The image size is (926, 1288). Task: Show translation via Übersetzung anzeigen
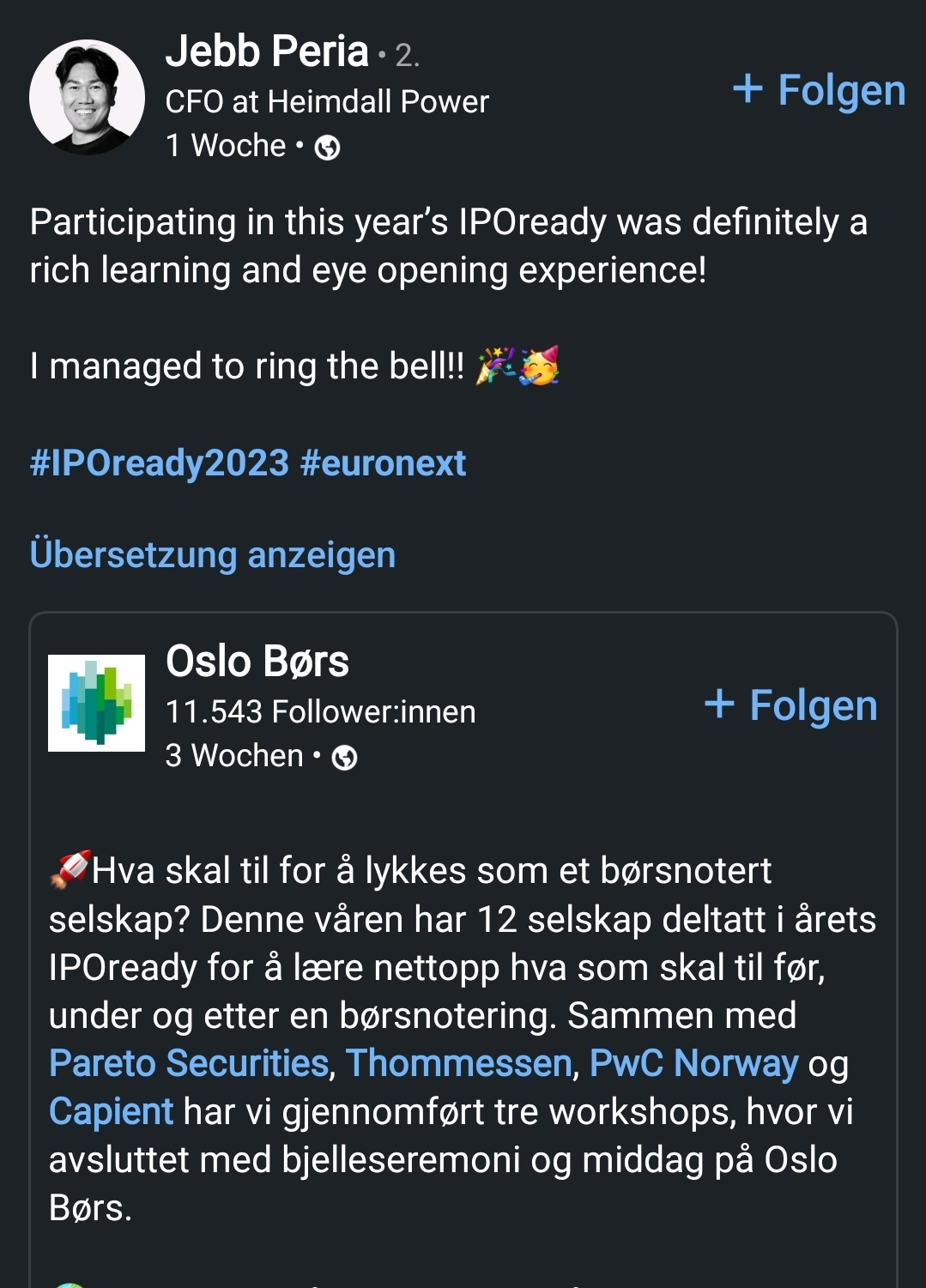coord(213,555)
